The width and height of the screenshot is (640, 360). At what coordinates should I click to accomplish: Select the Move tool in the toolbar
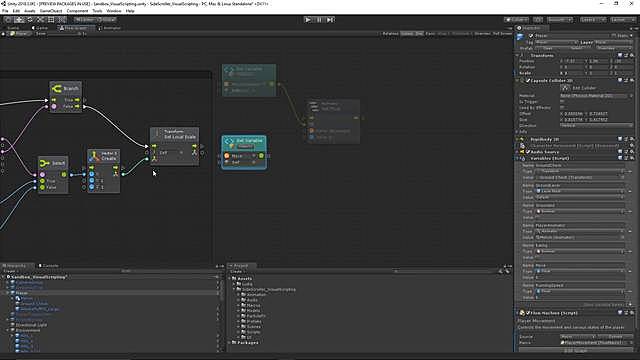pos(19,20)
